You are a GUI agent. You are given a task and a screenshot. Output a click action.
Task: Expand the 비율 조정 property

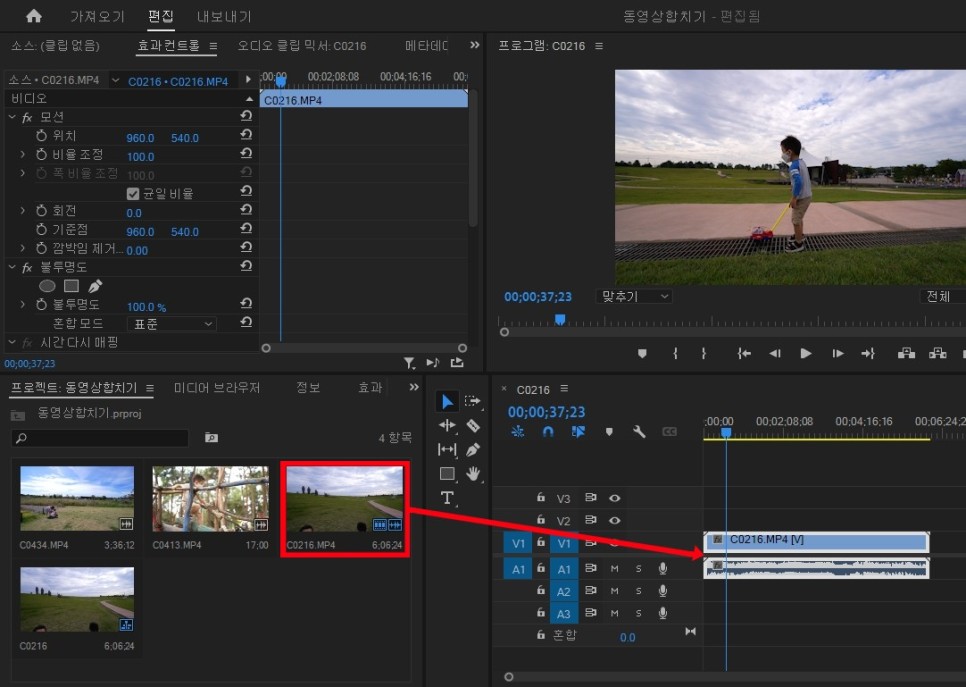(23, 154)
